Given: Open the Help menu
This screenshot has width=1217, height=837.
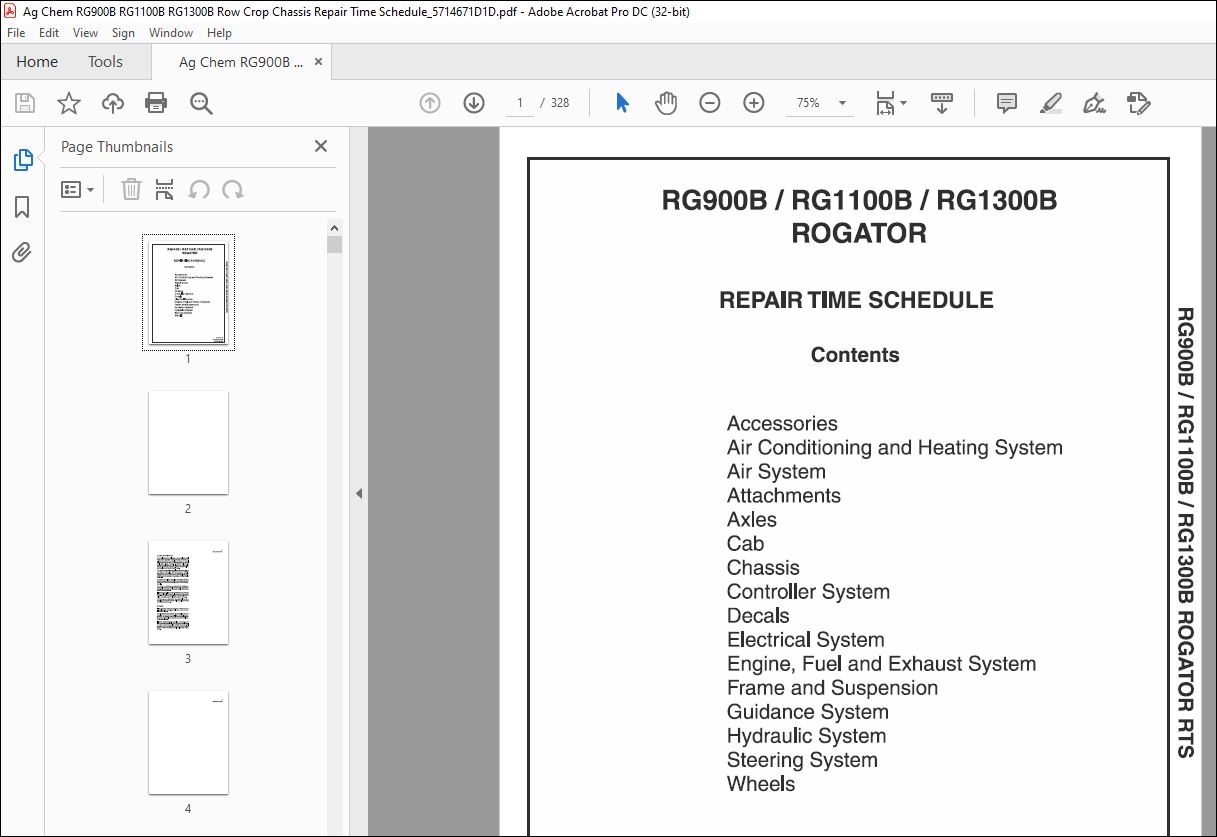Looking at the screenshot, I should 219,33.
